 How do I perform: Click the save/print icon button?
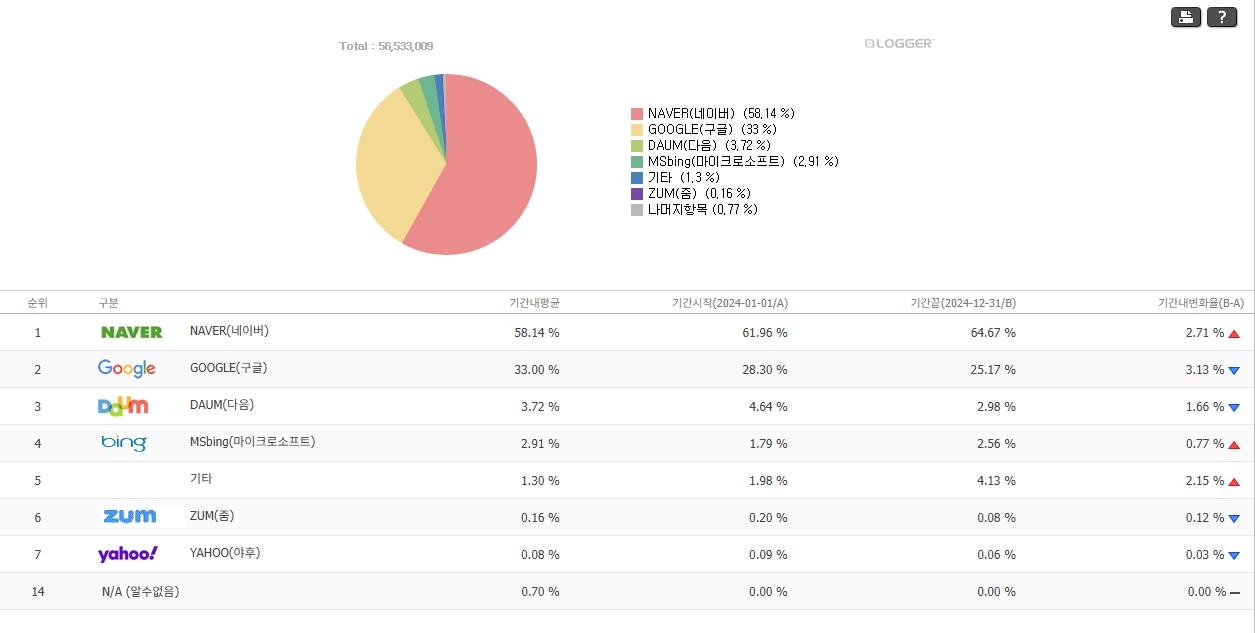(x=1186, y=17)
